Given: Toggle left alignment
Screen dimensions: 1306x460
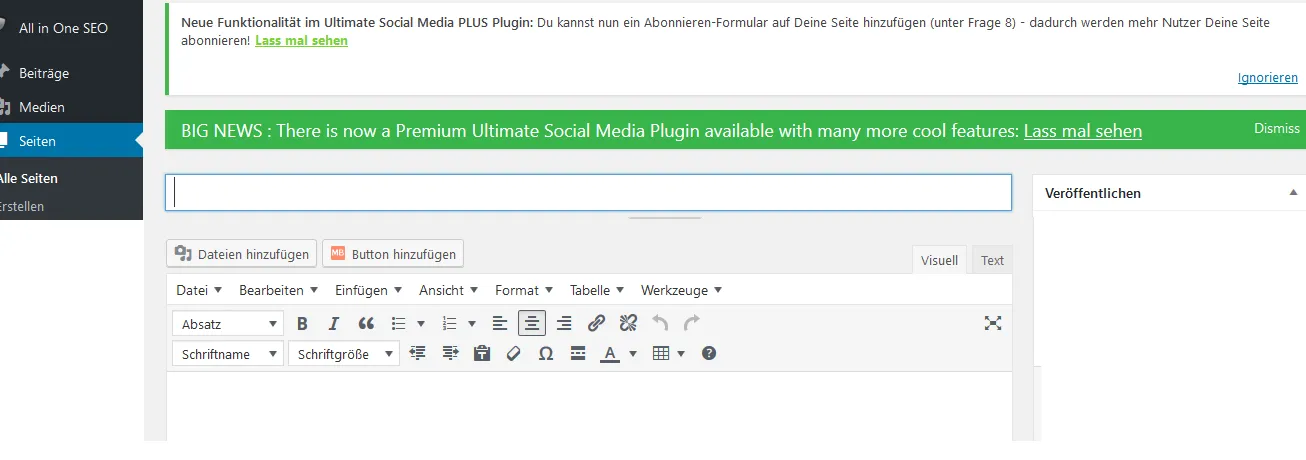Looking at the screenshot, I should (500, 323).
